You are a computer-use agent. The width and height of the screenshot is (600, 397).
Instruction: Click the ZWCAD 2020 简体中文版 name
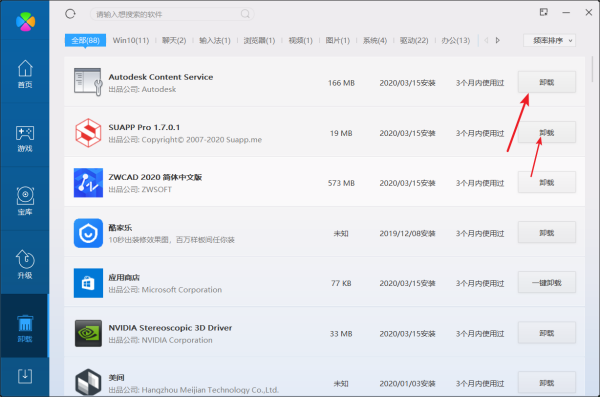coord(155,177)
